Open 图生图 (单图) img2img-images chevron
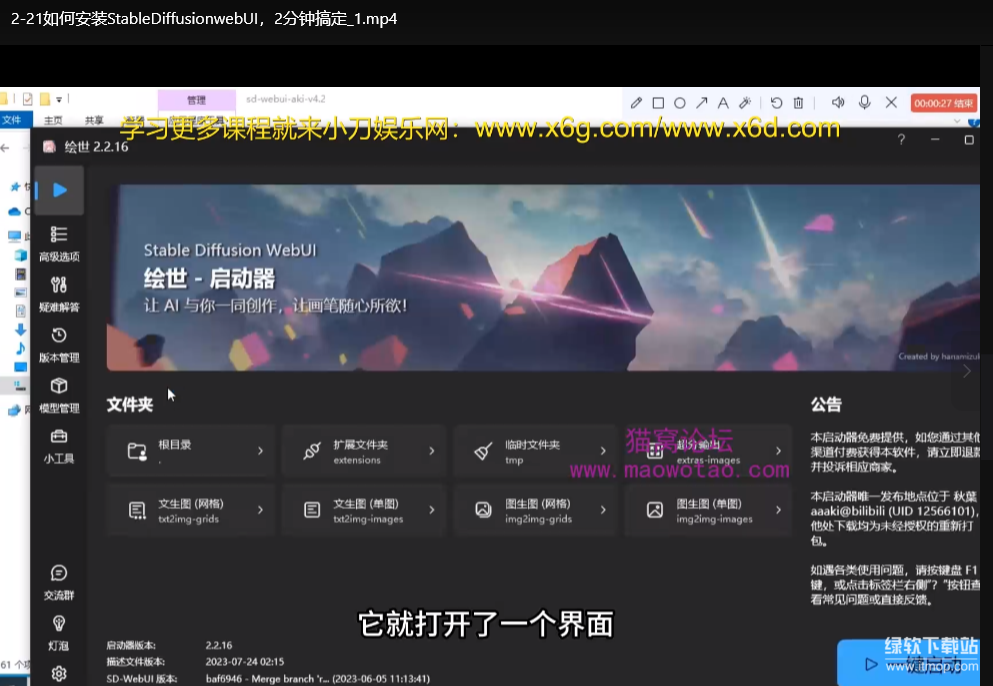This screenshot has width=993, height=686. (x=778, y=509)
